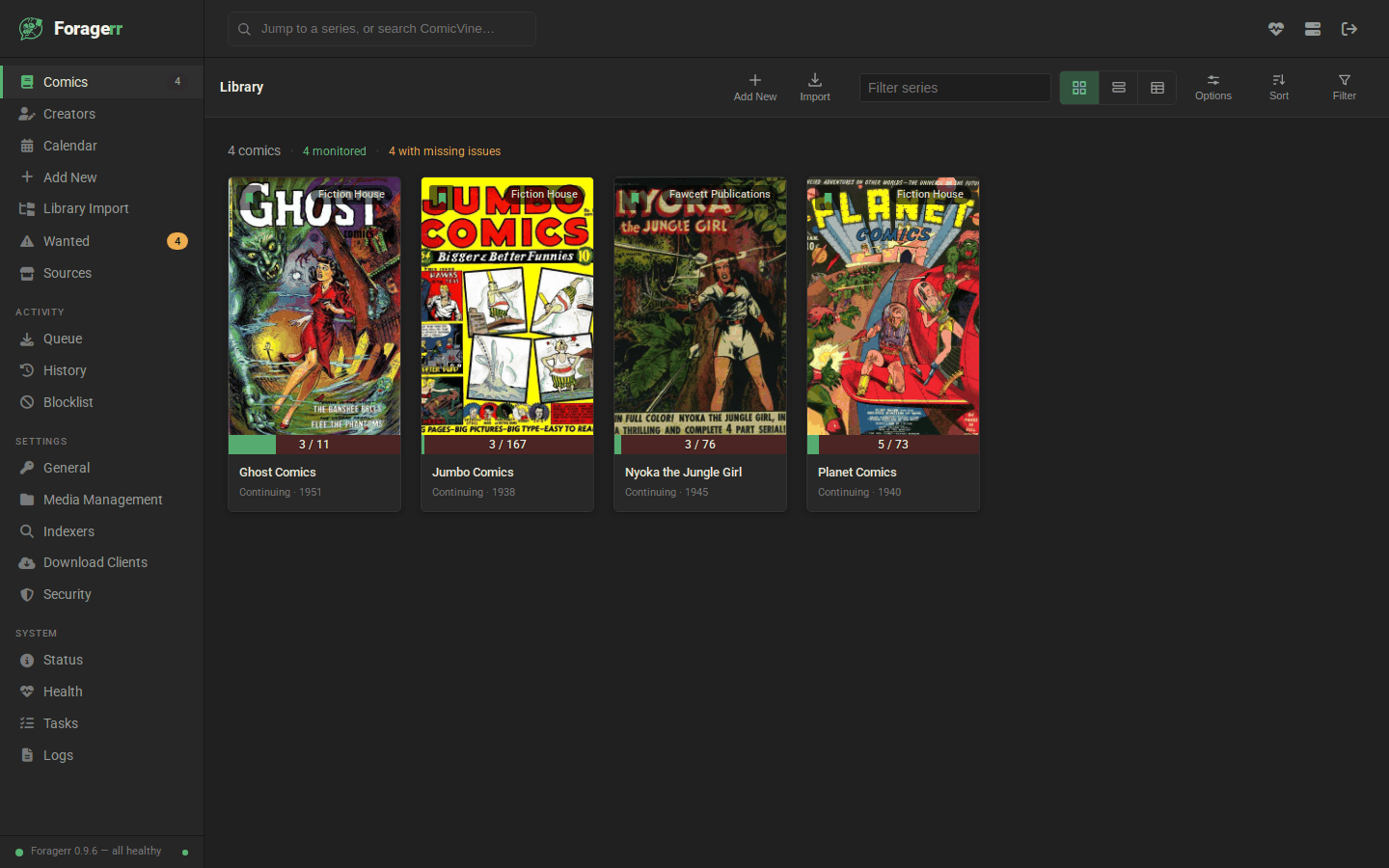Switch to poster grid view
Viewport: 1389px width, 868px height.
click(1079, 88)
